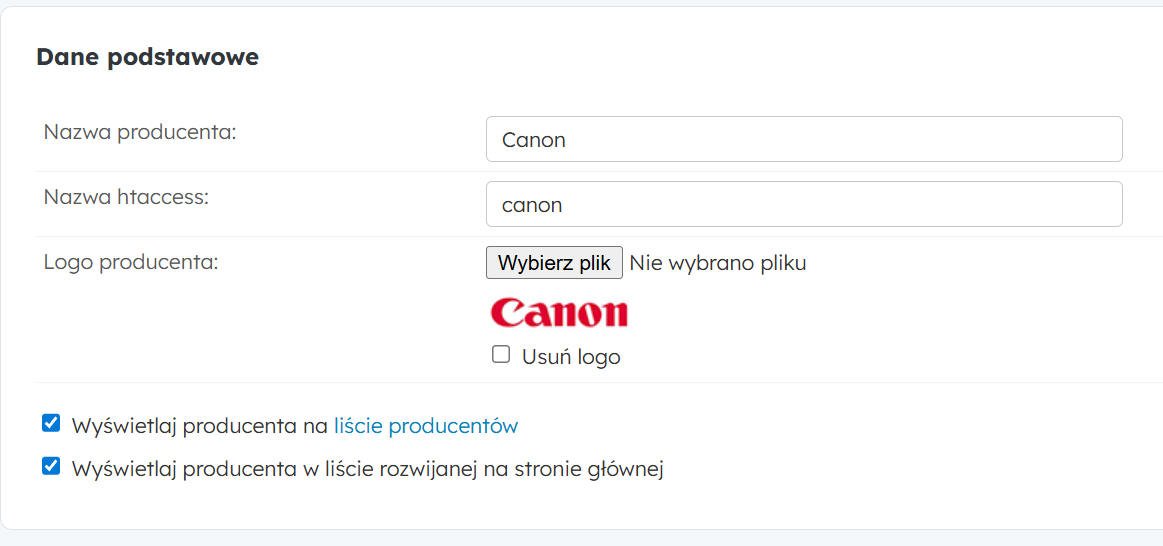Click the Canon logo image
The width and height of the screenshot is (1163, 546).
click(x=559, y=313)
